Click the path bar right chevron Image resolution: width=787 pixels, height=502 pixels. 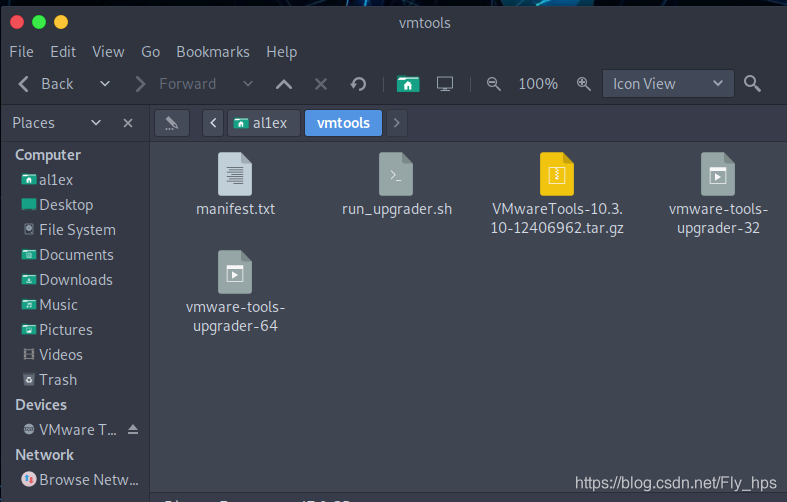point(397,123)
